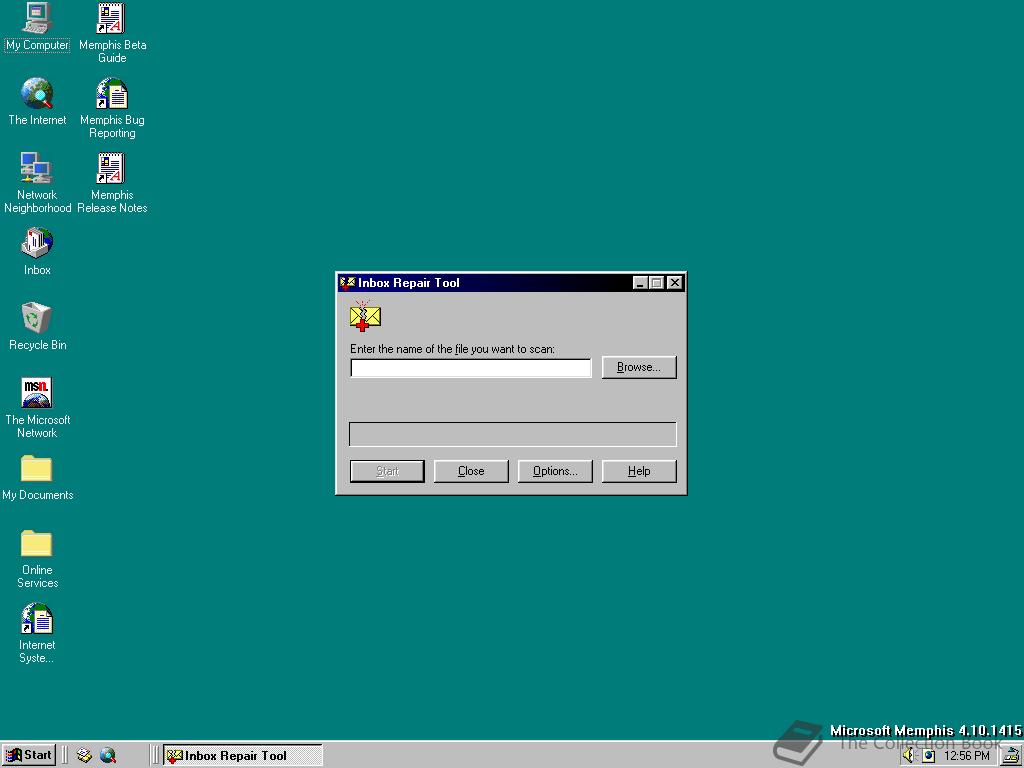Click the broken envelope icon in dialog
This screenshot has height=768, width=1024.
click(365, 315)
